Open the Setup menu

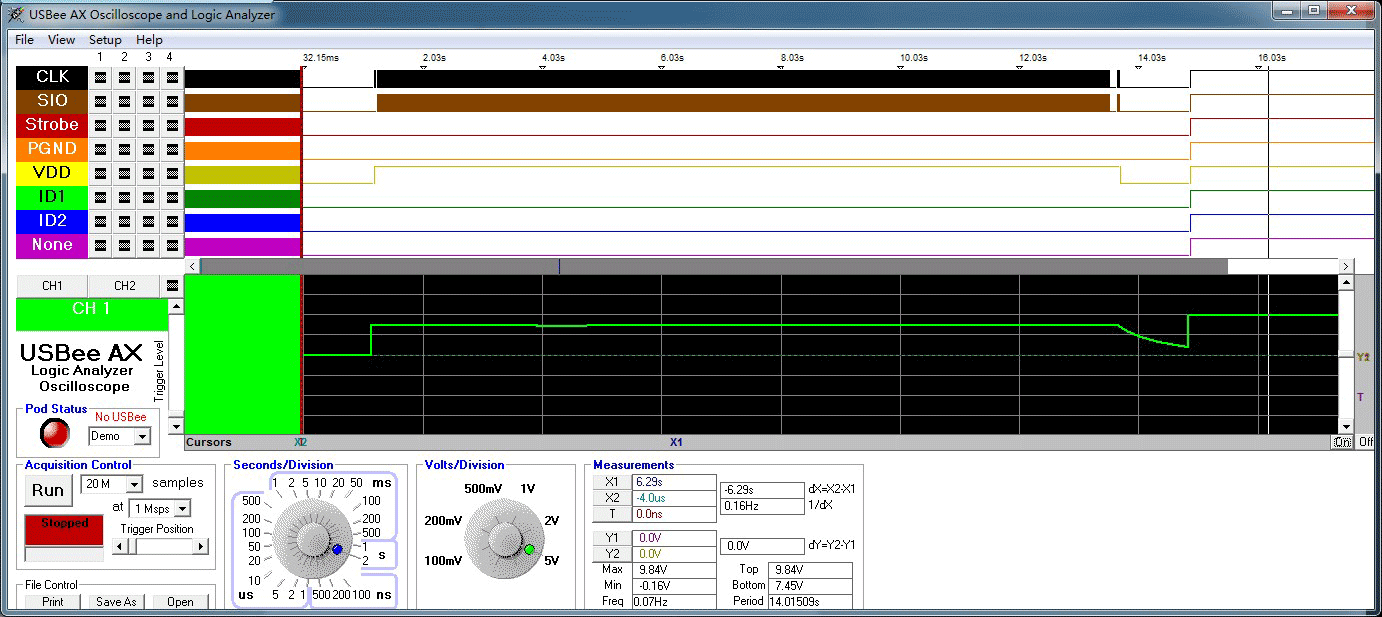(105, 40)
